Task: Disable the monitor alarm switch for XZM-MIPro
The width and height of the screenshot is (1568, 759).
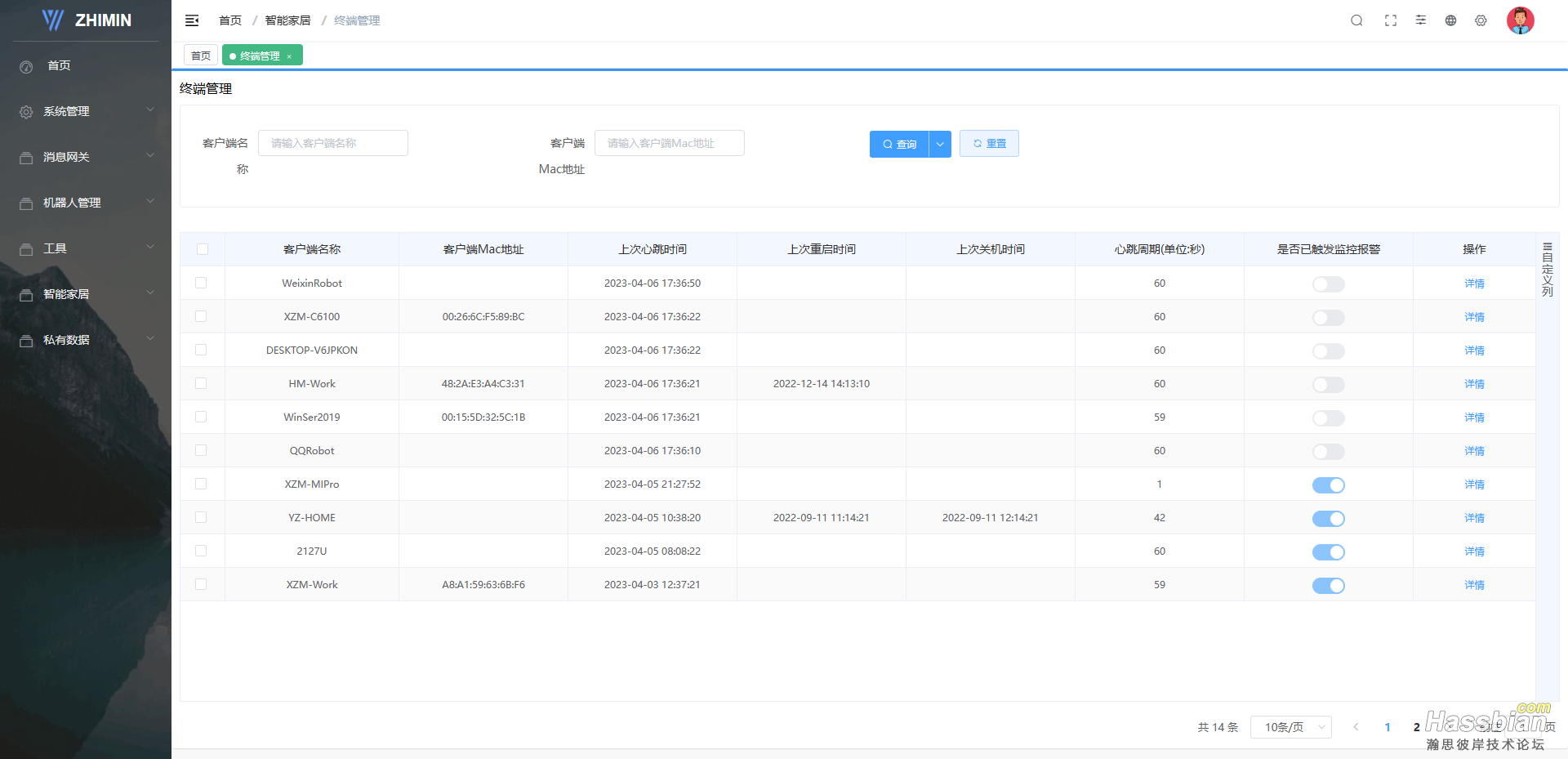Action: pyautogui.click(x=1328, y=485)
